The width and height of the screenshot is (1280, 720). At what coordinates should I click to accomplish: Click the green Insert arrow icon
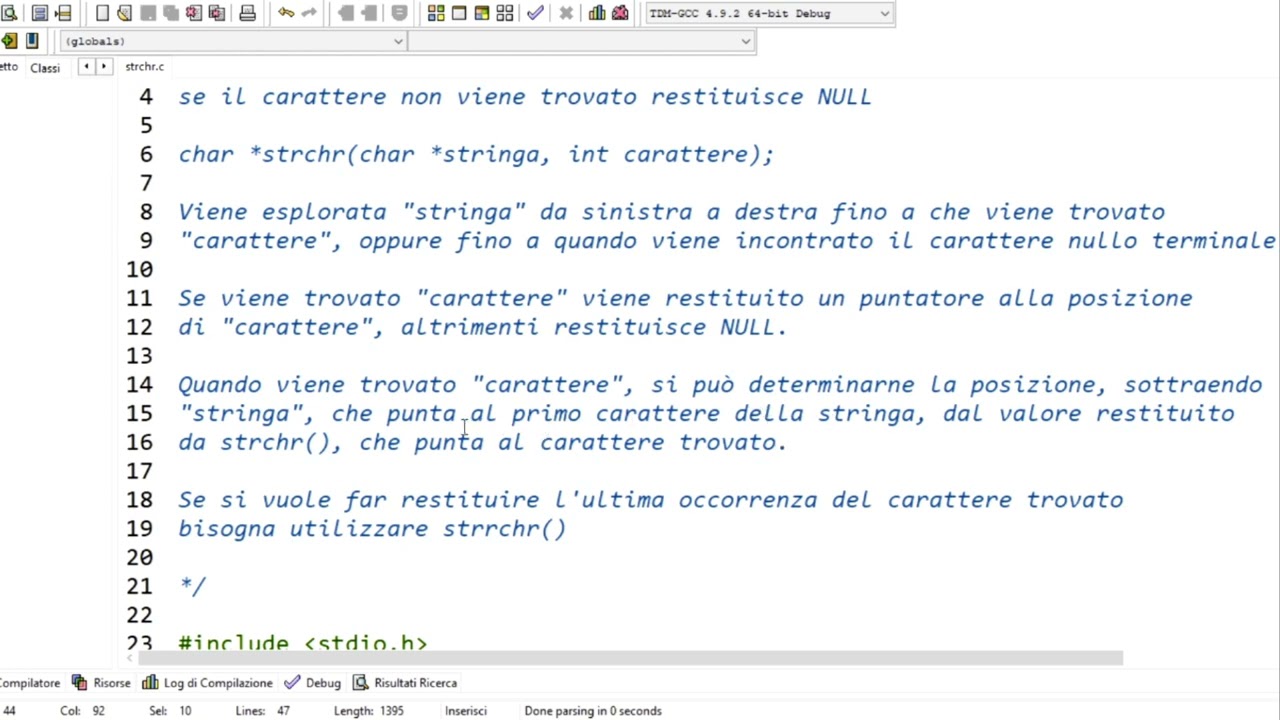9,41
